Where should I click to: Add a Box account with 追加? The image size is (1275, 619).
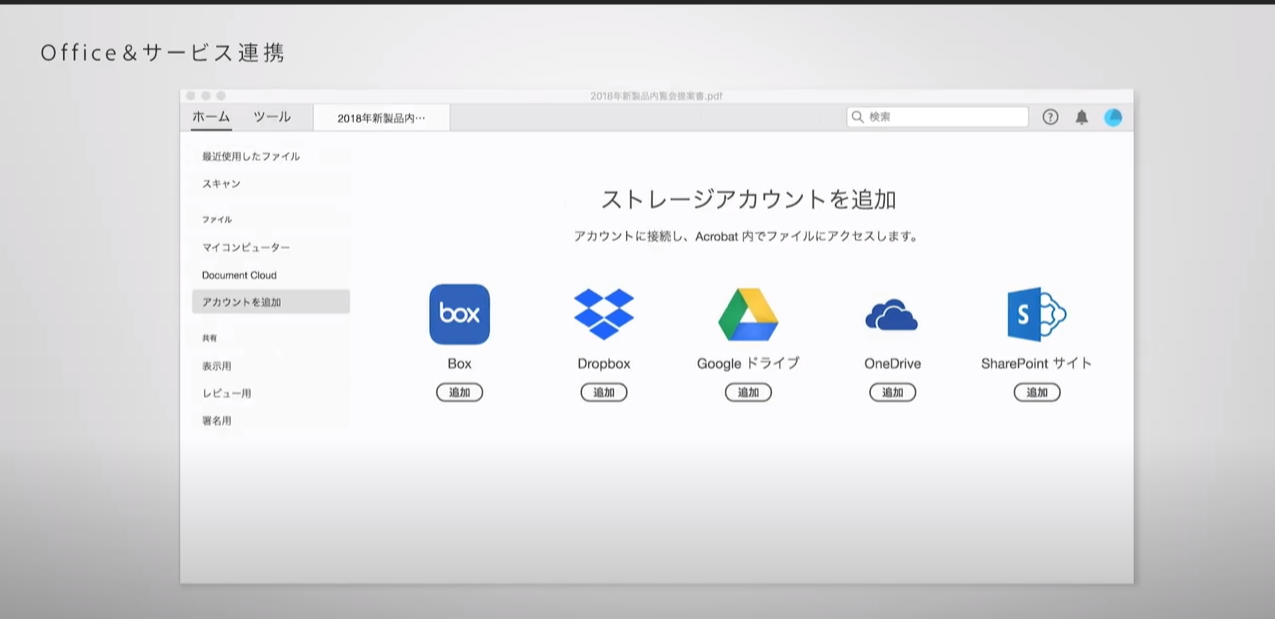tap(459, 392)
